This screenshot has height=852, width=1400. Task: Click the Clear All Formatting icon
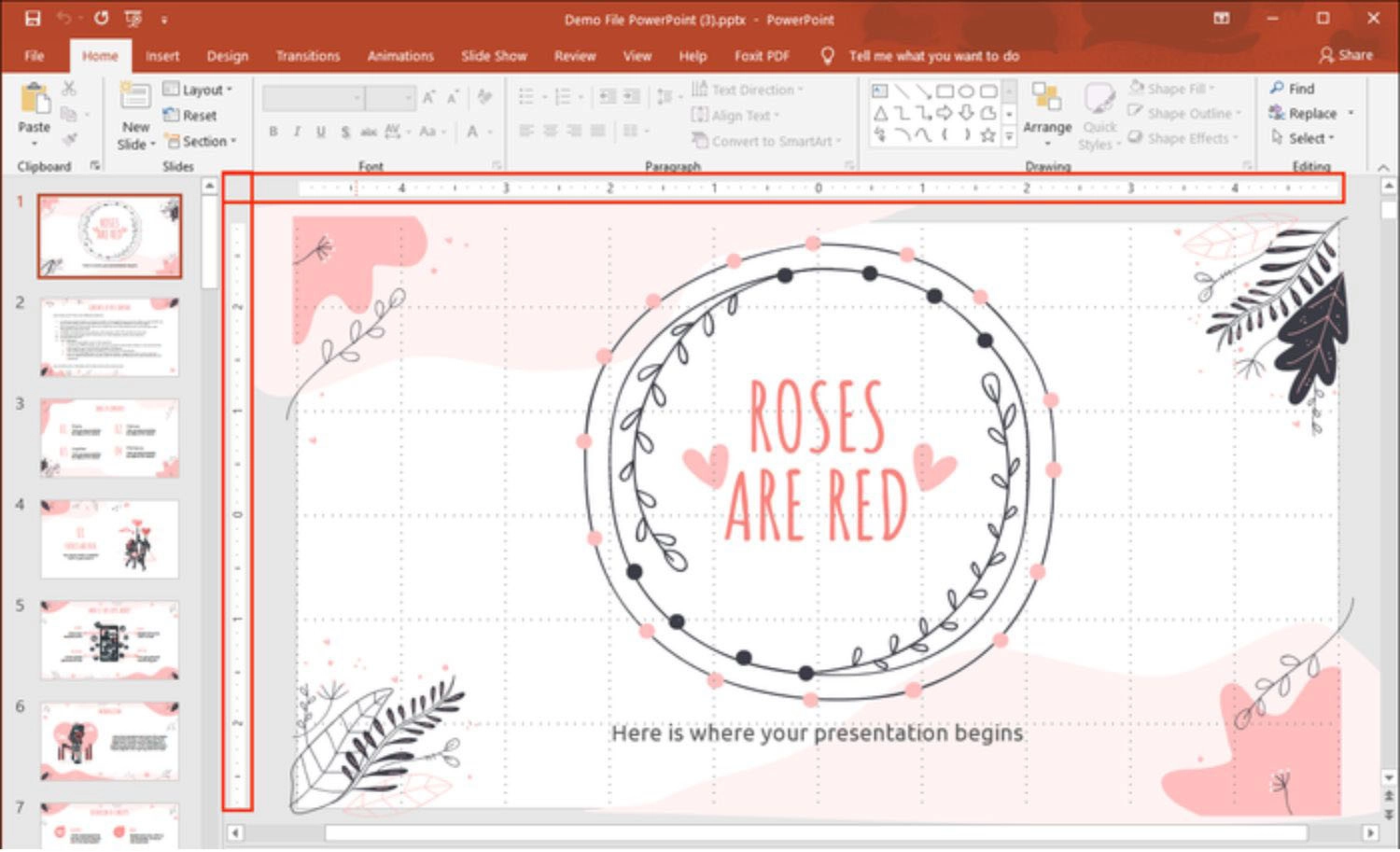click(x=484, y=97)
